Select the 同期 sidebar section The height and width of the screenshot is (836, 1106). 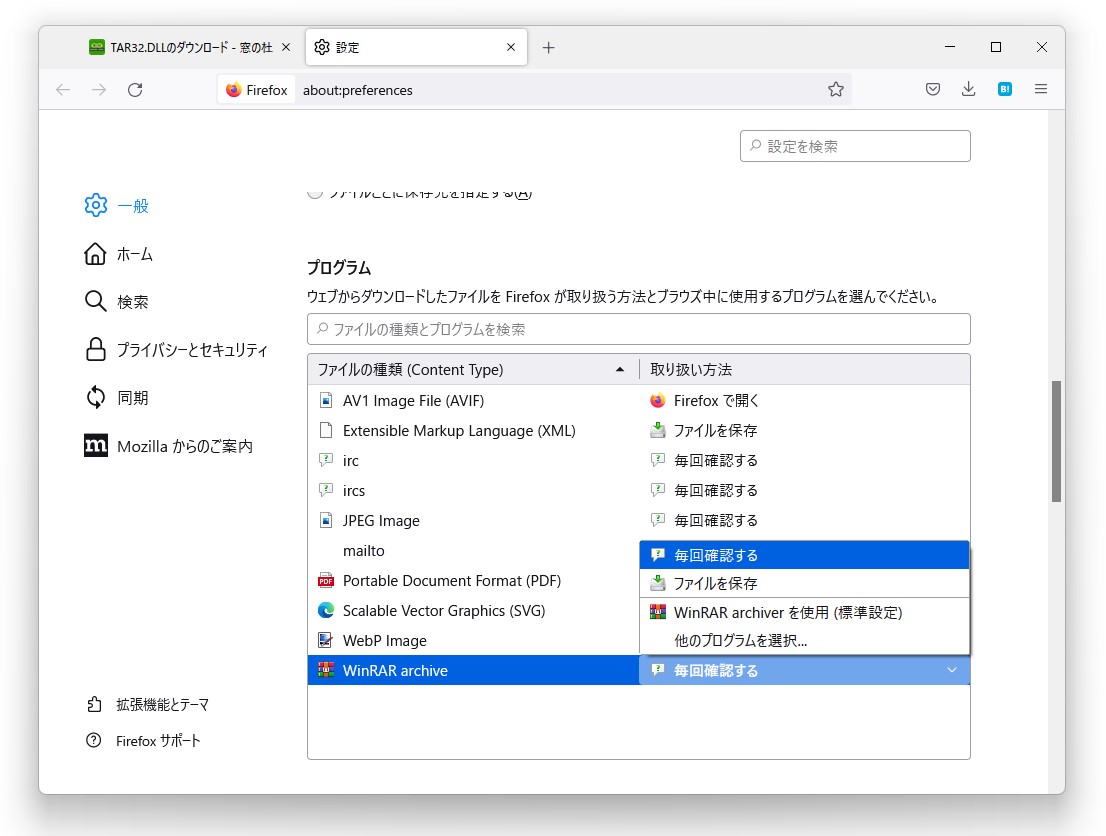point(133,398)
